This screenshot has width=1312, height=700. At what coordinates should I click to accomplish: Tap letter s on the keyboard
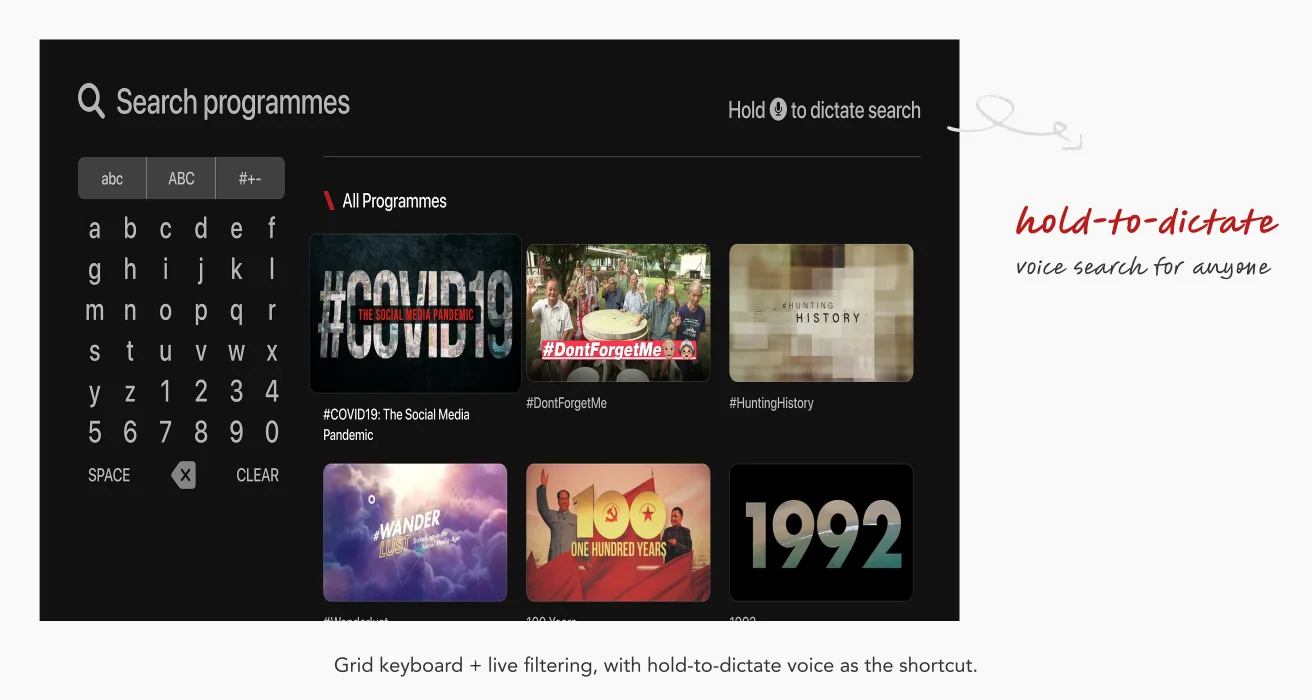(x=95, y=351)
